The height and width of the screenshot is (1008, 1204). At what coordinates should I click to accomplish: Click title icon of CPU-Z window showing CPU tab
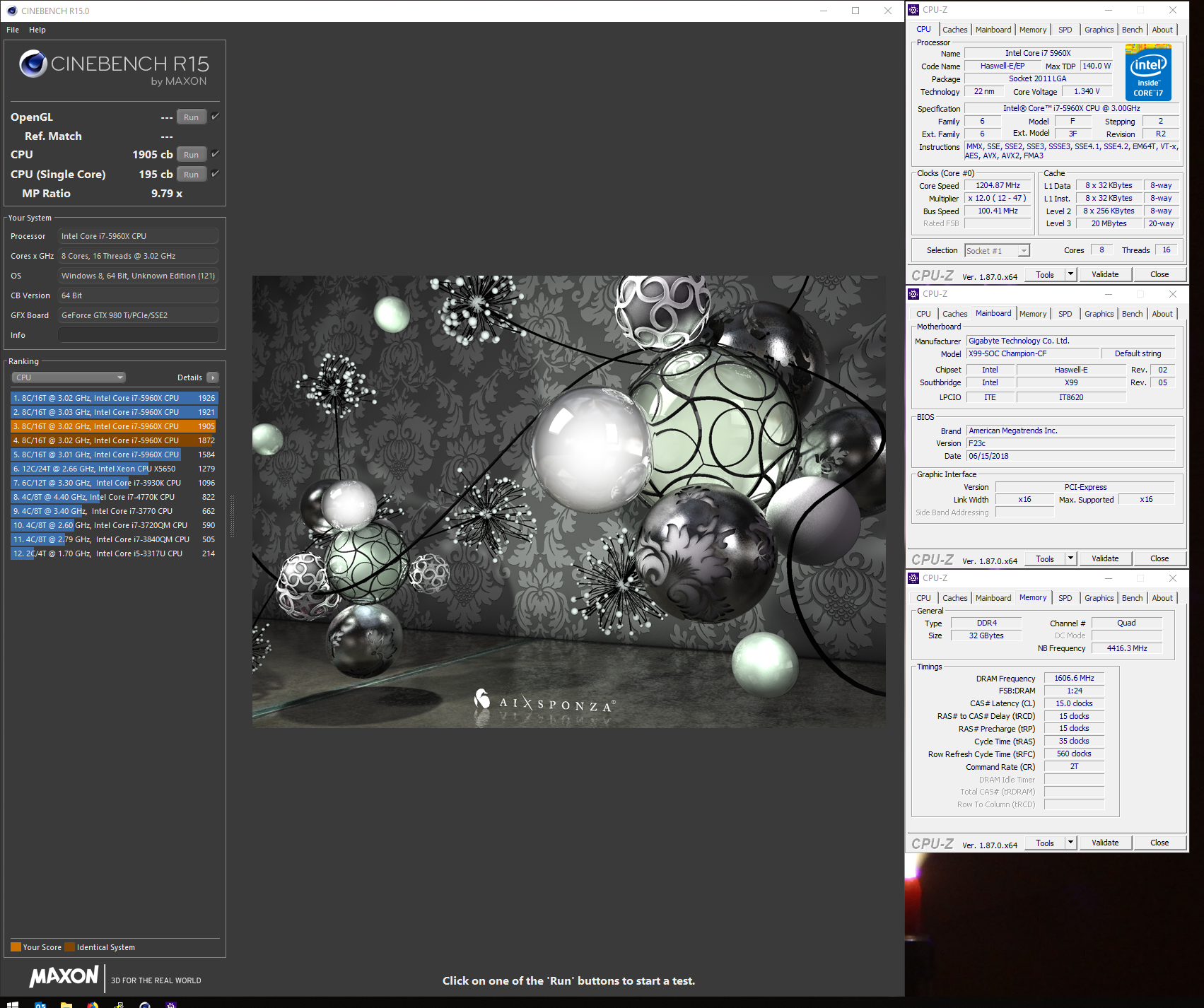point(913,10)
